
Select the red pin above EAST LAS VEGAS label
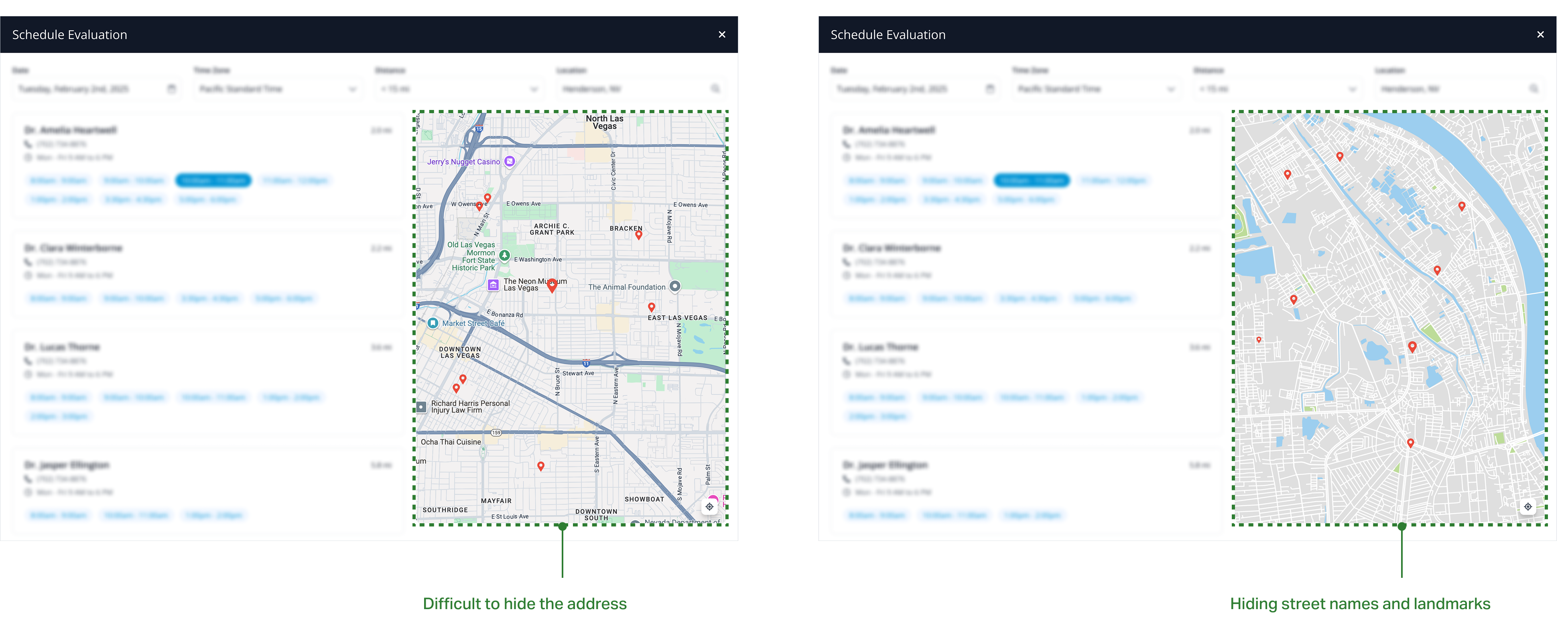pos(651,307)
